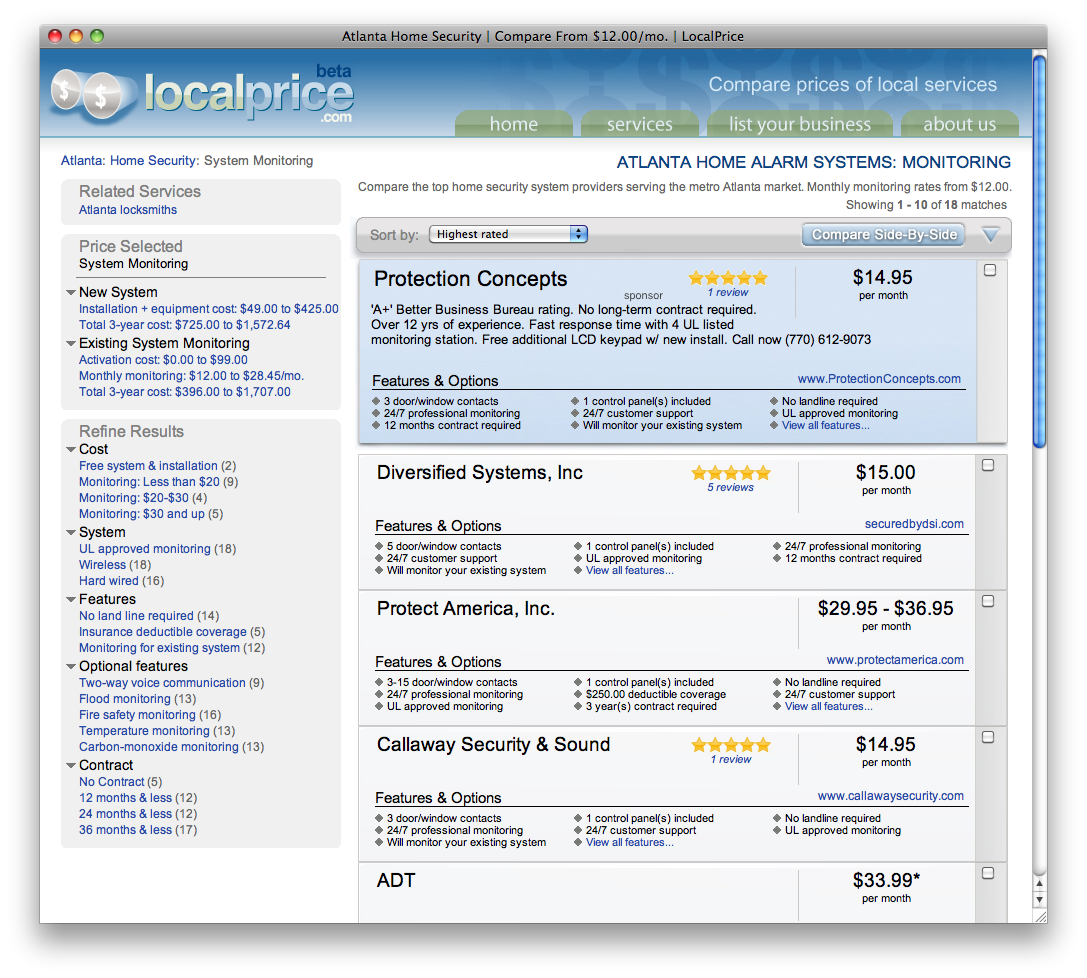
Task: Click the window resize grip icon
Action: (1040, 916)
